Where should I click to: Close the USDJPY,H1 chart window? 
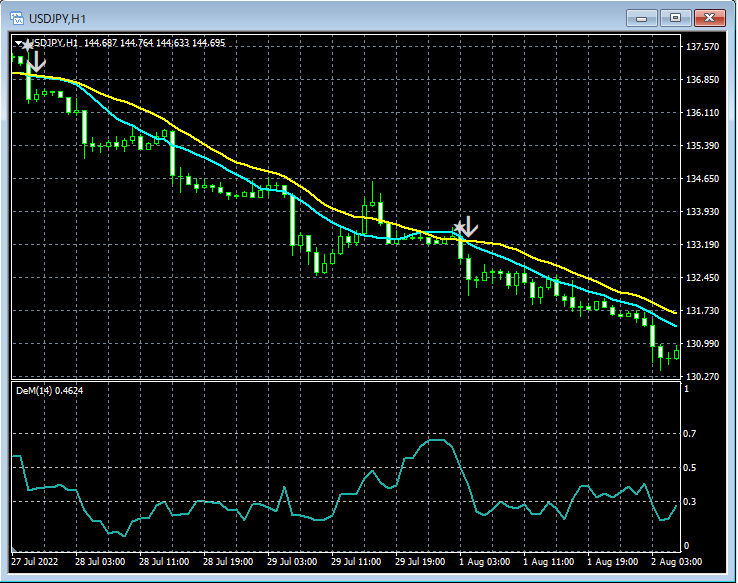click(x=709, y=18)
